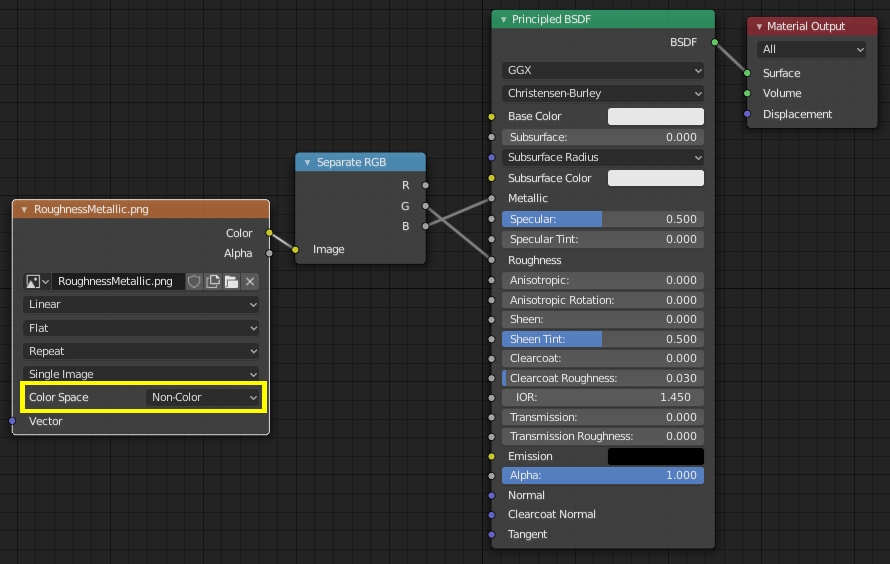
Task: Collapse the Principled BSDF node
Action: [502, 20]
